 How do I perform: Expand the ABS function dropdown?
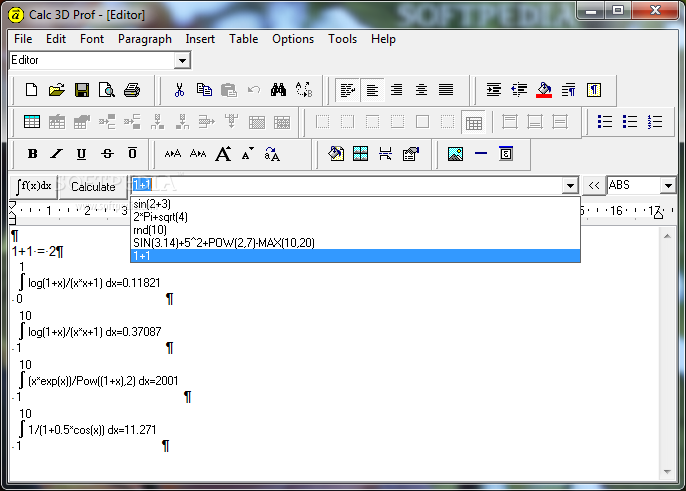pos(668,186)
